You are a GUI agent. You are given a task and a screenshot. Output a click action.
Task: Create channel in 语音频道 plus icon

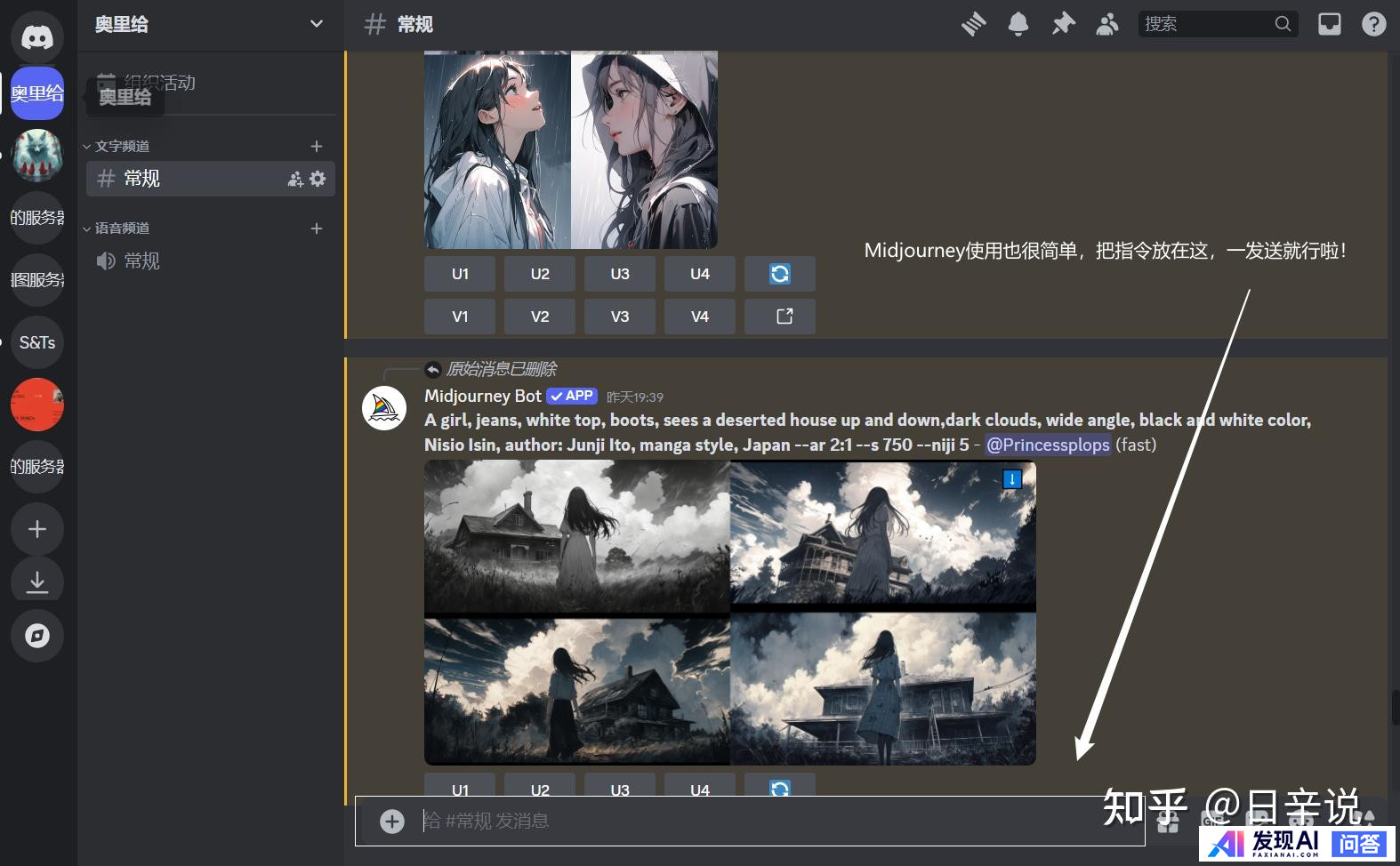(x=316, y=229)
